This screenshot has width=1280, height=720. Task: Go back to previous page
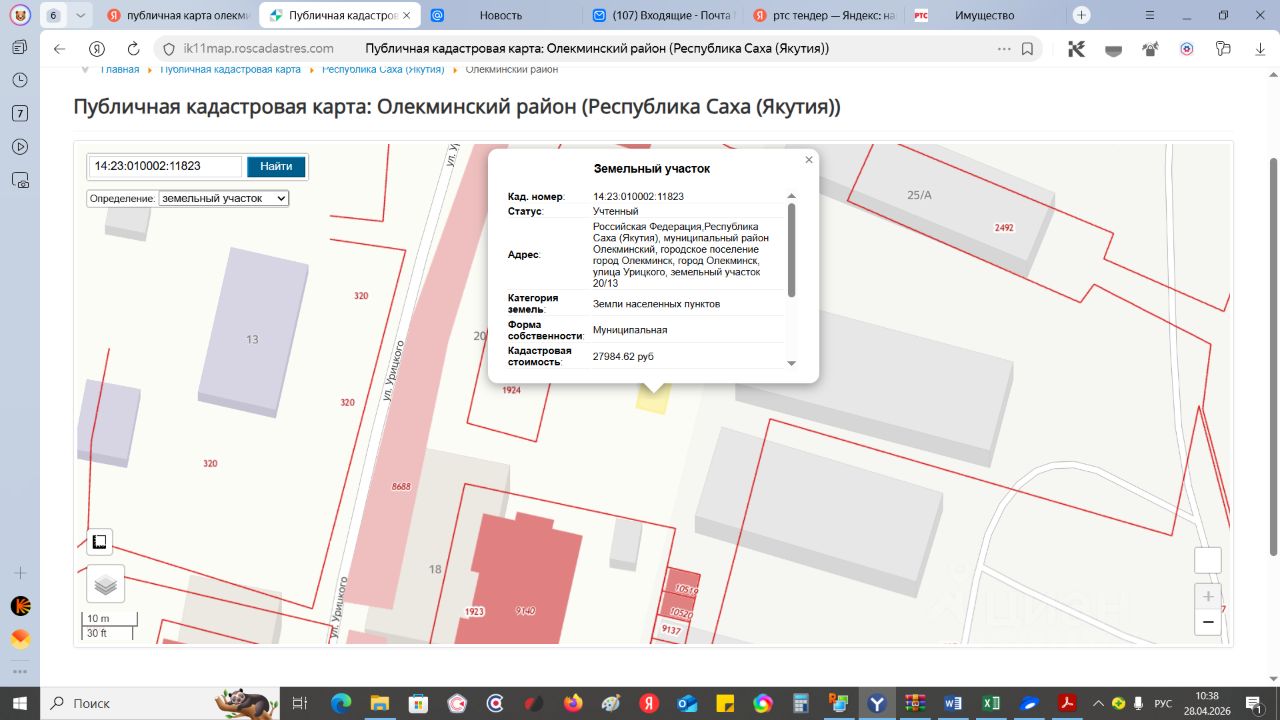coord(60,49)
